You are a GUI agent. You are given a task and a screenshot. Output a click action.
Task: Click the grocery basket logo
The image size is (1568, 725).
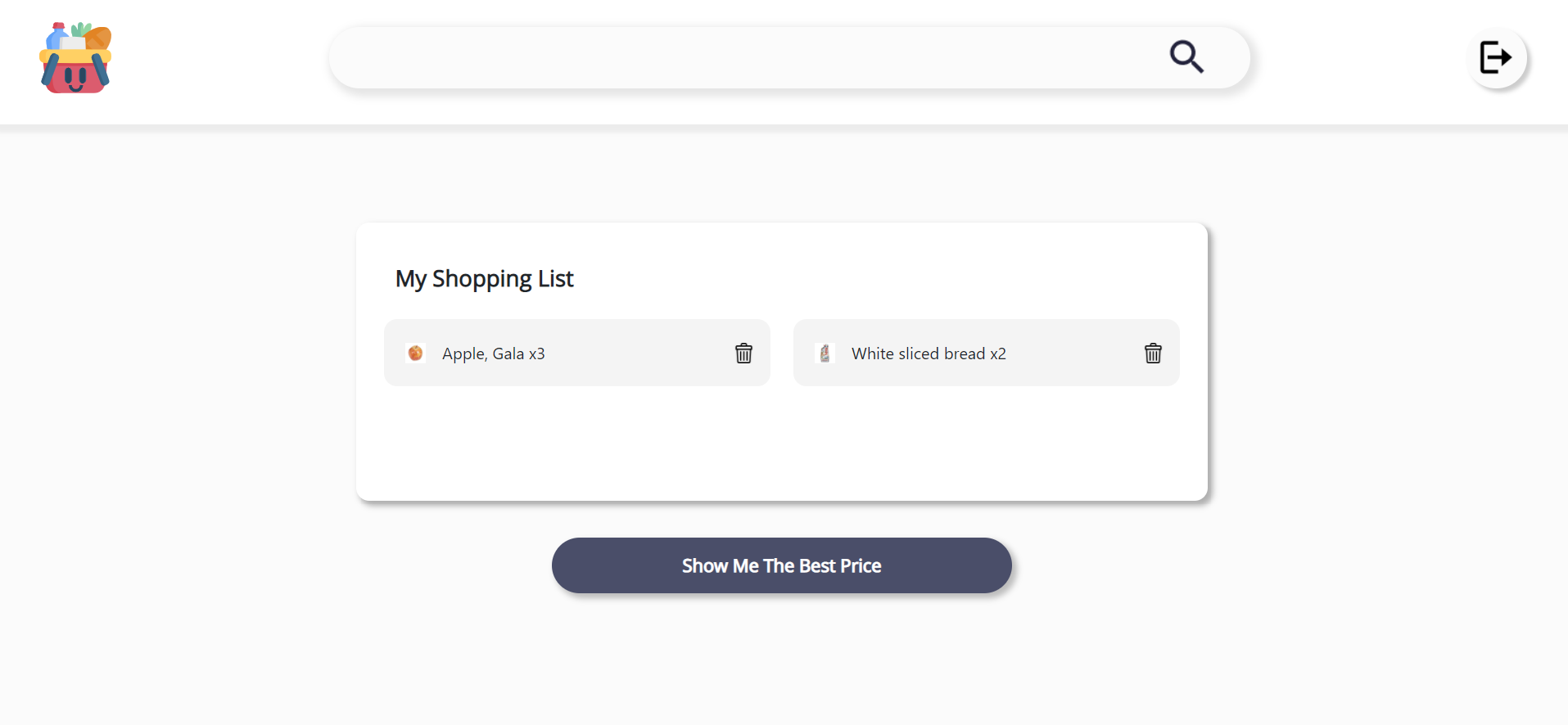75,58
